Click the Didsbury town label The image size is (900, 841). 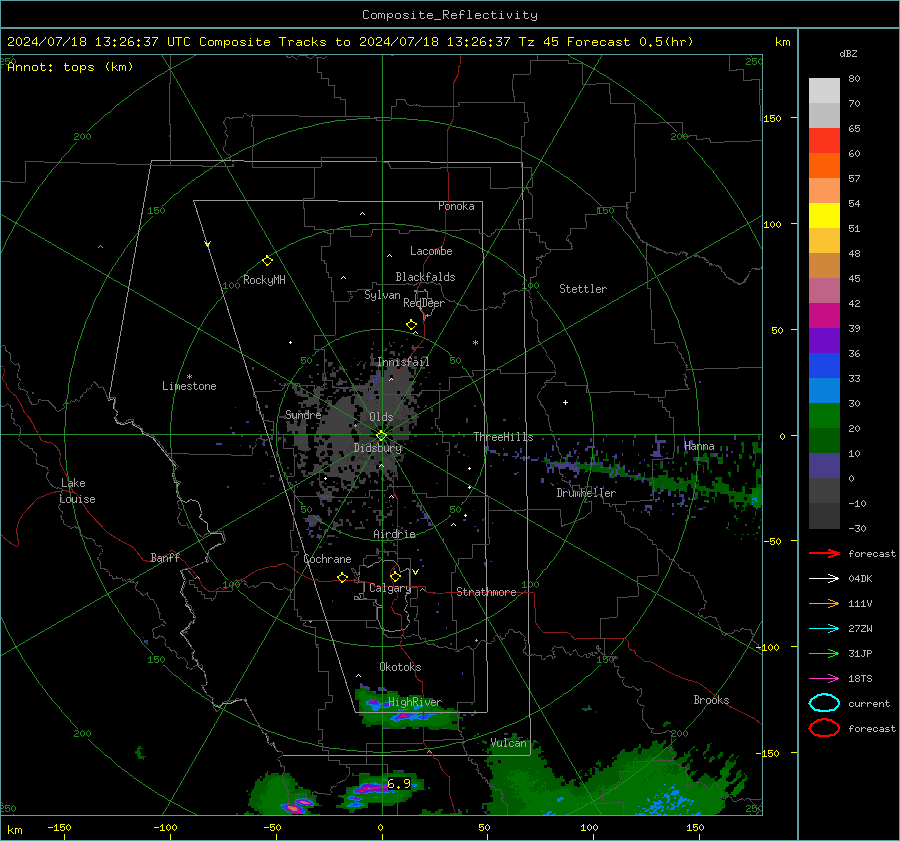point(378,448)
